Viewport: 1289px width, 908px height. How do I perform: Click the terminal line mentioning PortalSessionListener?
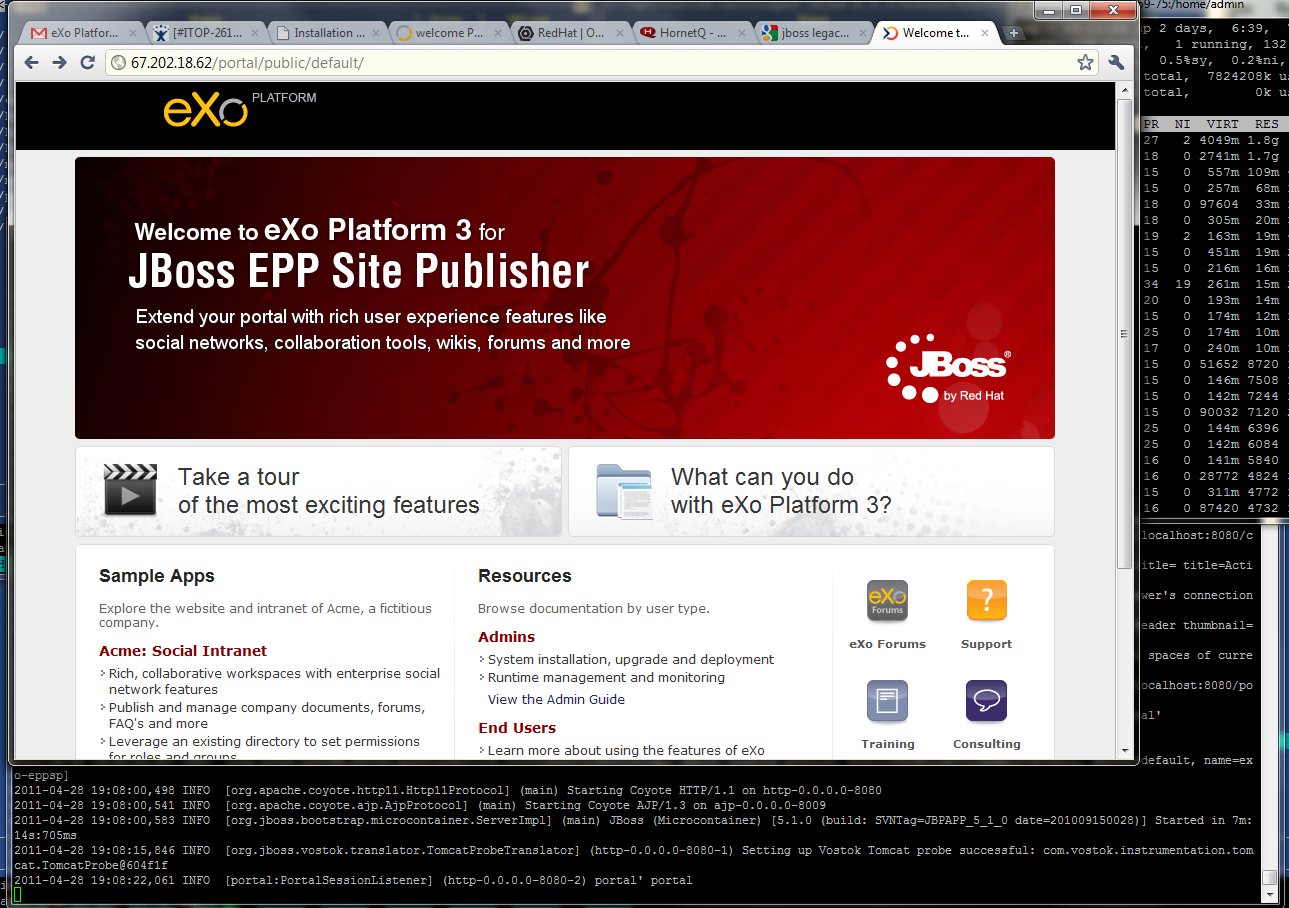pos(353,880)
